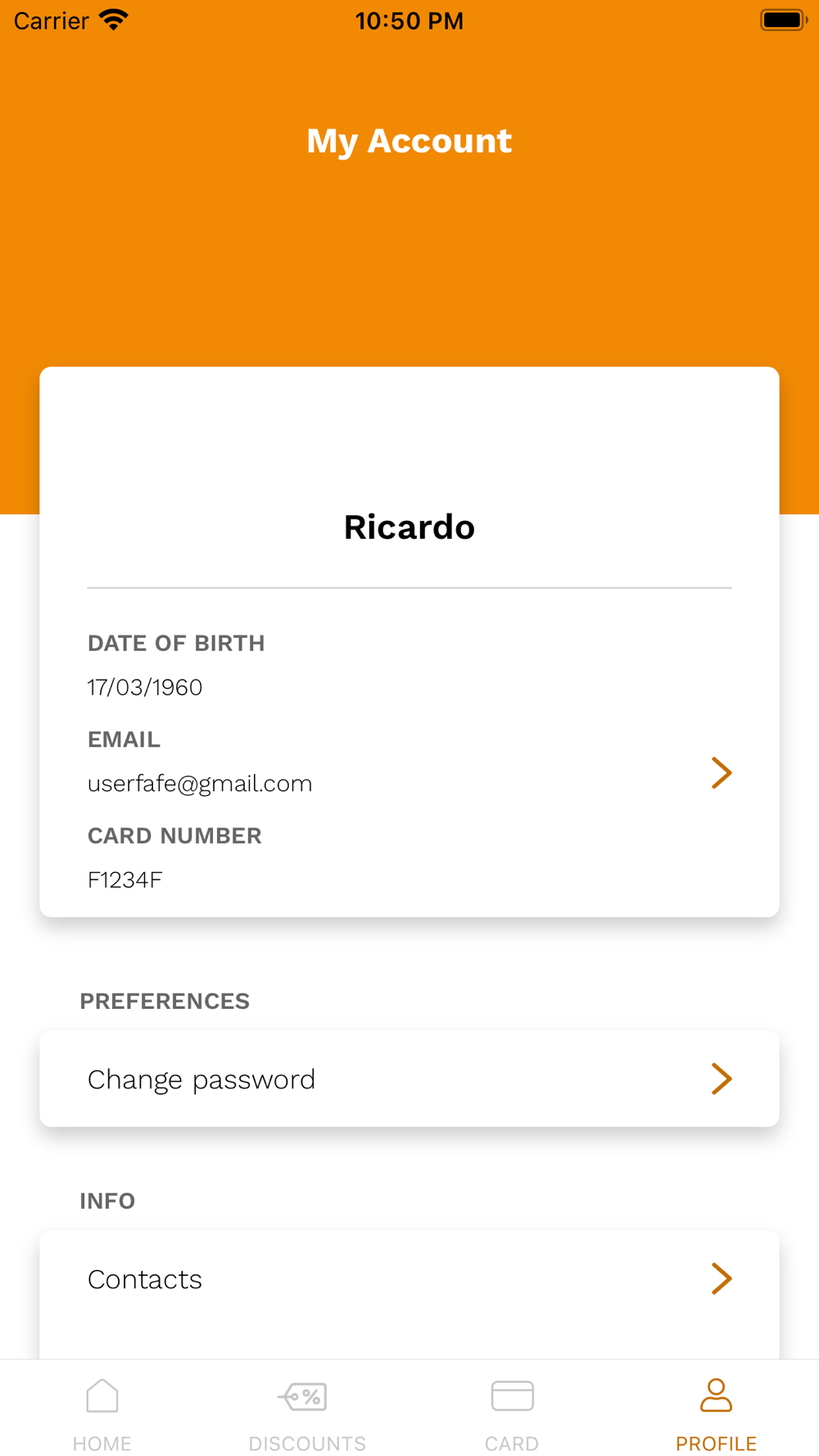
Task: Tap the Wi-Fi status icon
Action: [x=113, y=20]
